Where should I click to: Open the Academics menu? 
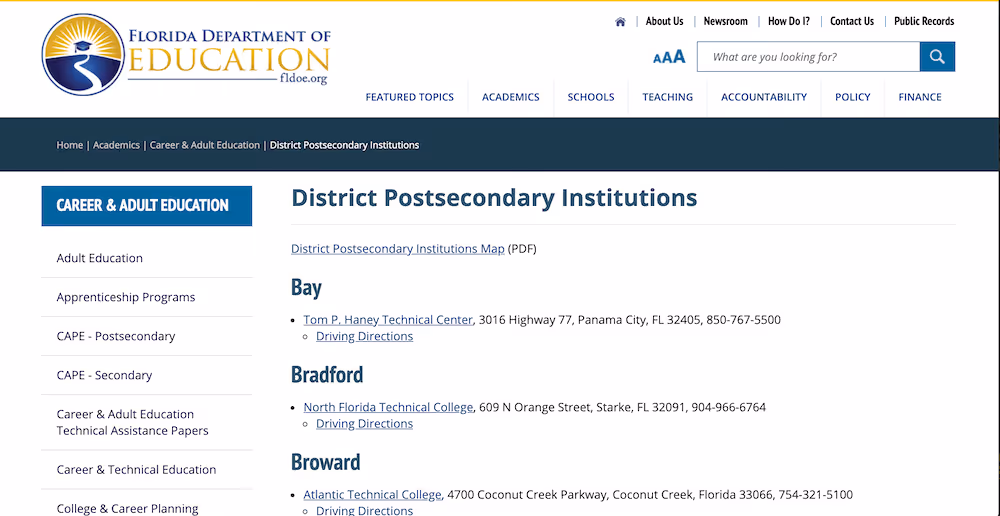(510, 97)
